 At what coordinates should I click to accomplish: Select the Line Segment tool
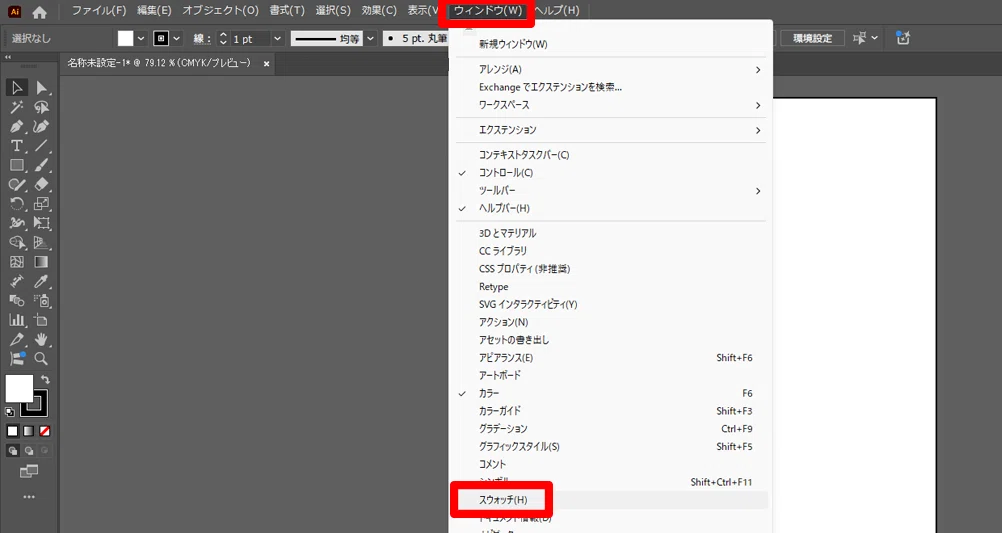(x=42, y=146)
